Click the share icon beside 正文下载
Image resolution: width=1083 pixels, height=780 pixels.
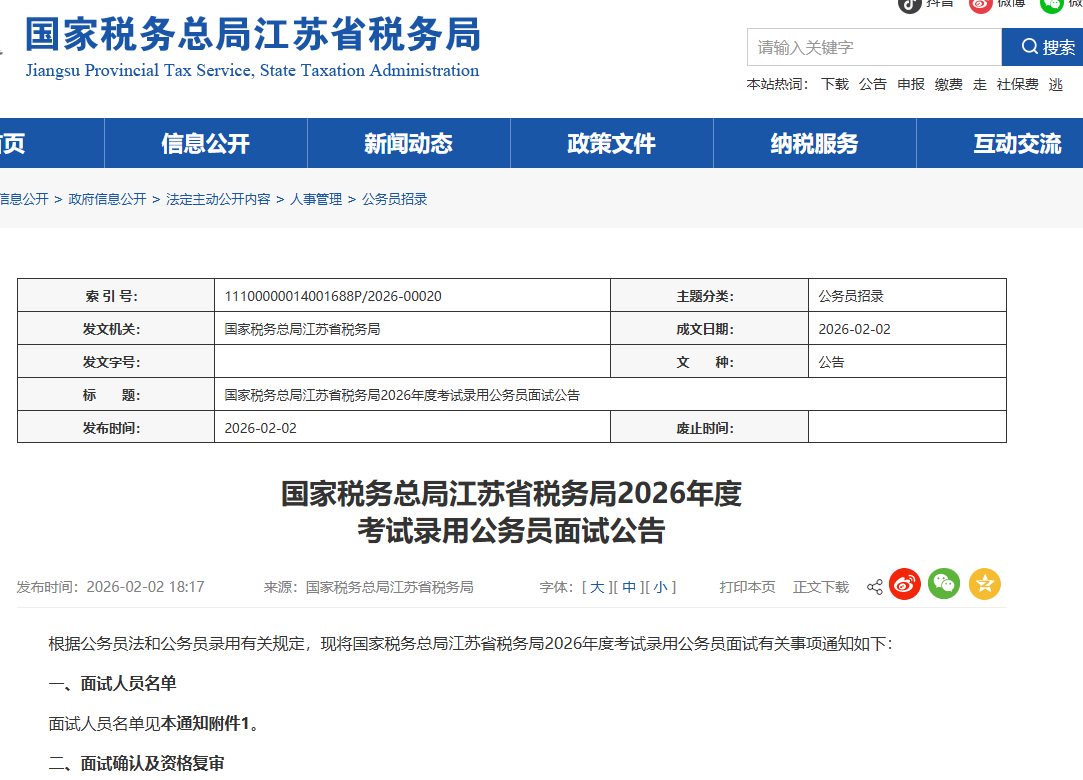[874, 587]
